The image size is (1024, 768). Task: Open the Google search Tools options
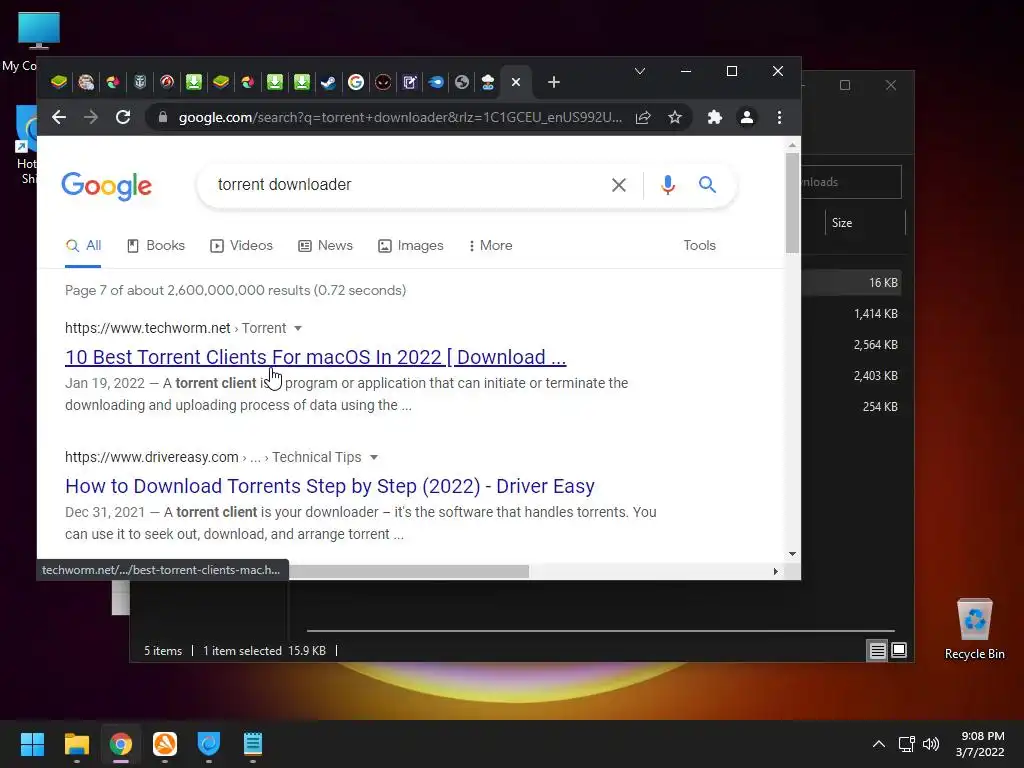click(699, 246)
